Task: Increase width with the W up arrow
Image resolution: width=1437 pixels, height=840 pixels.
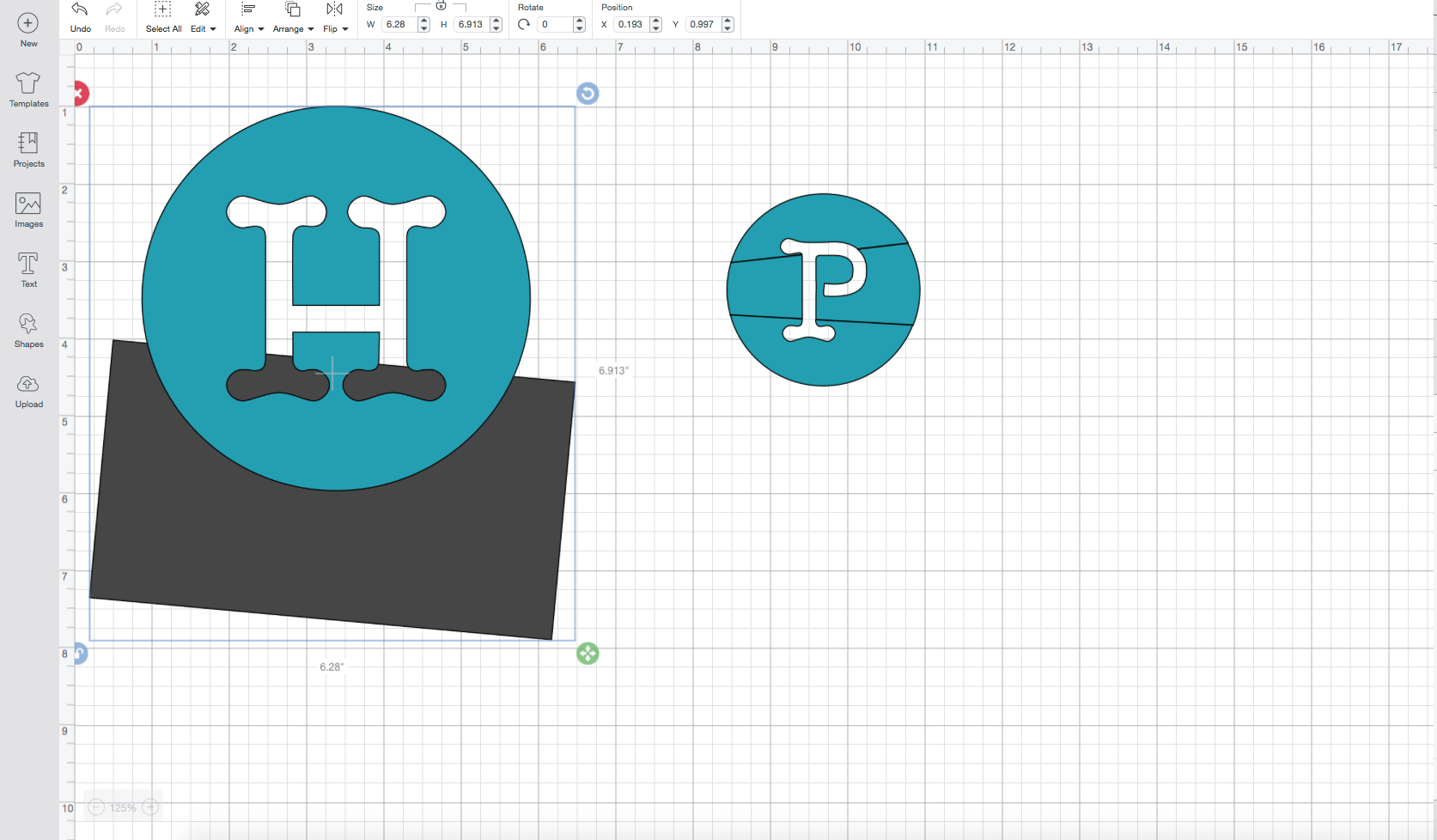Action: pos(423,21)
